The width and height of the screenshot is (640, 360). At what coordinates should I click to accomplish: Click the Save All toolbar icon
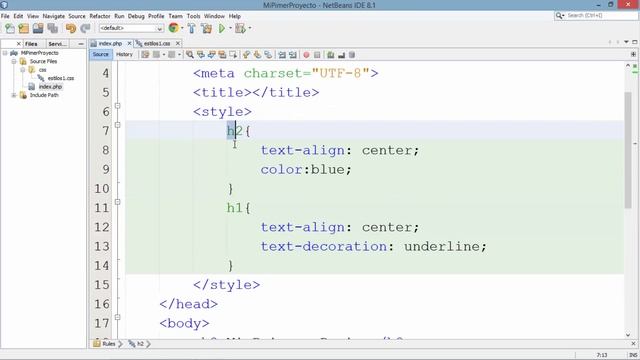(53, 28)
